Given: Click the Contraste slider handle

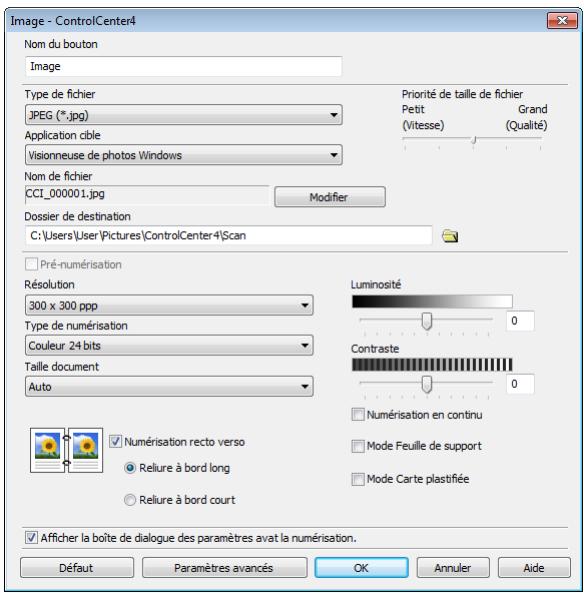Looking at the screenshot, I should [x=427, y=385].
